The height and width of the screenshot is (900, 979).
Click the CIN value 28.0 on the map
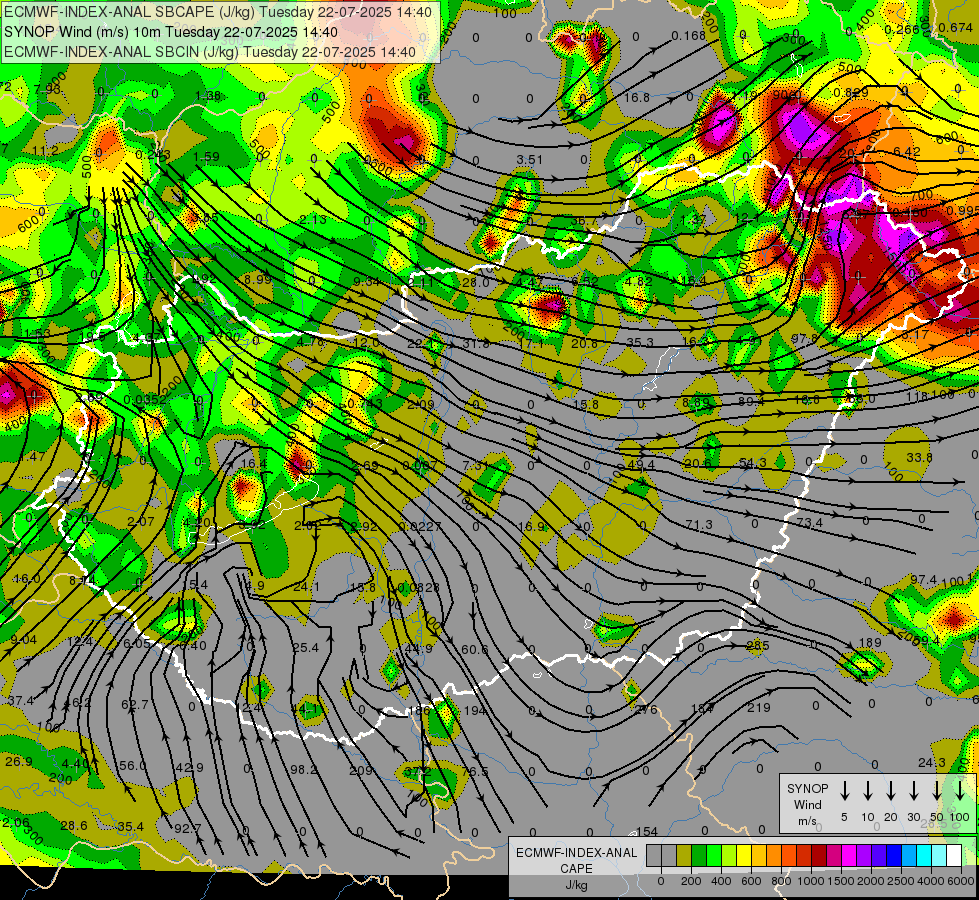(x=476, y=282)
